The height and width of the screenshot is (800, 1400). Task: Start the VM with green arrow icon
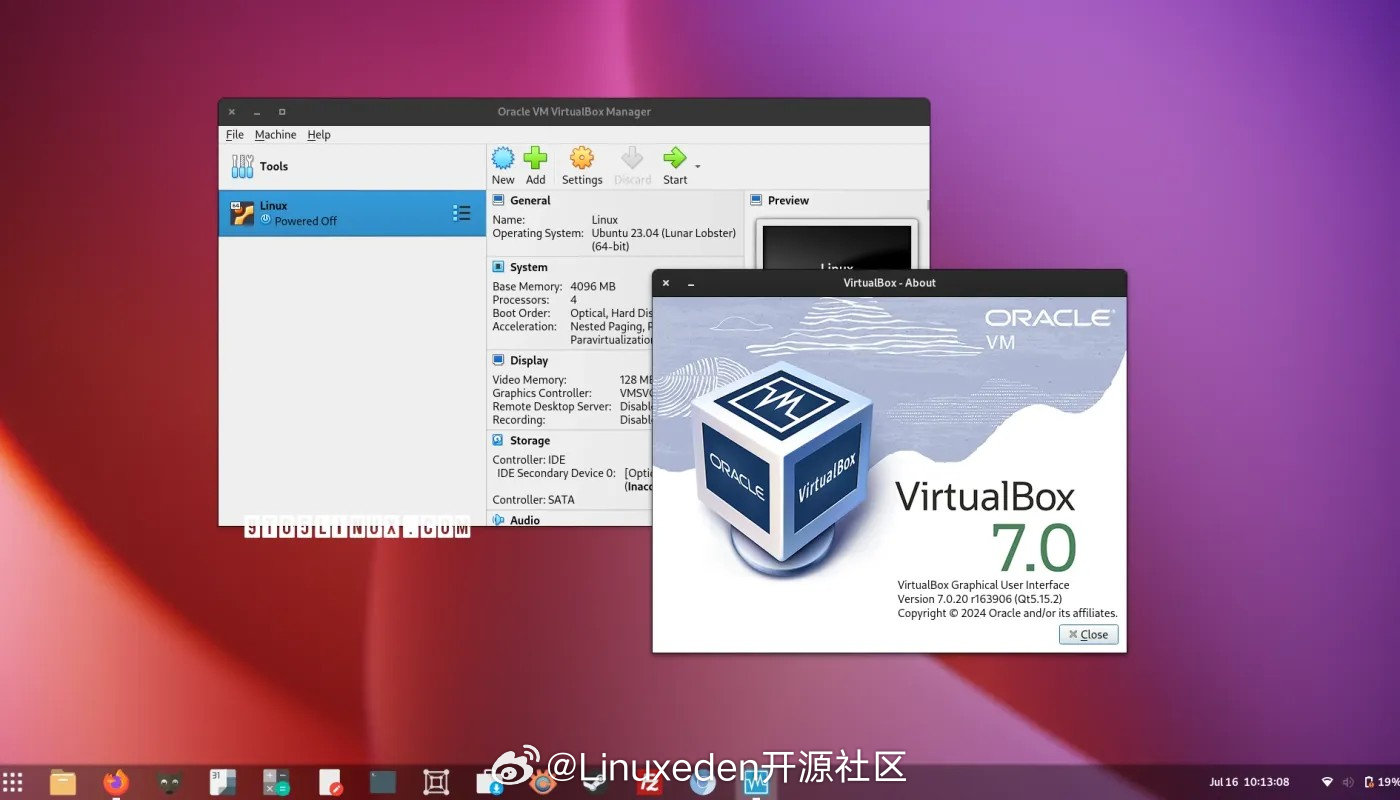675,158
